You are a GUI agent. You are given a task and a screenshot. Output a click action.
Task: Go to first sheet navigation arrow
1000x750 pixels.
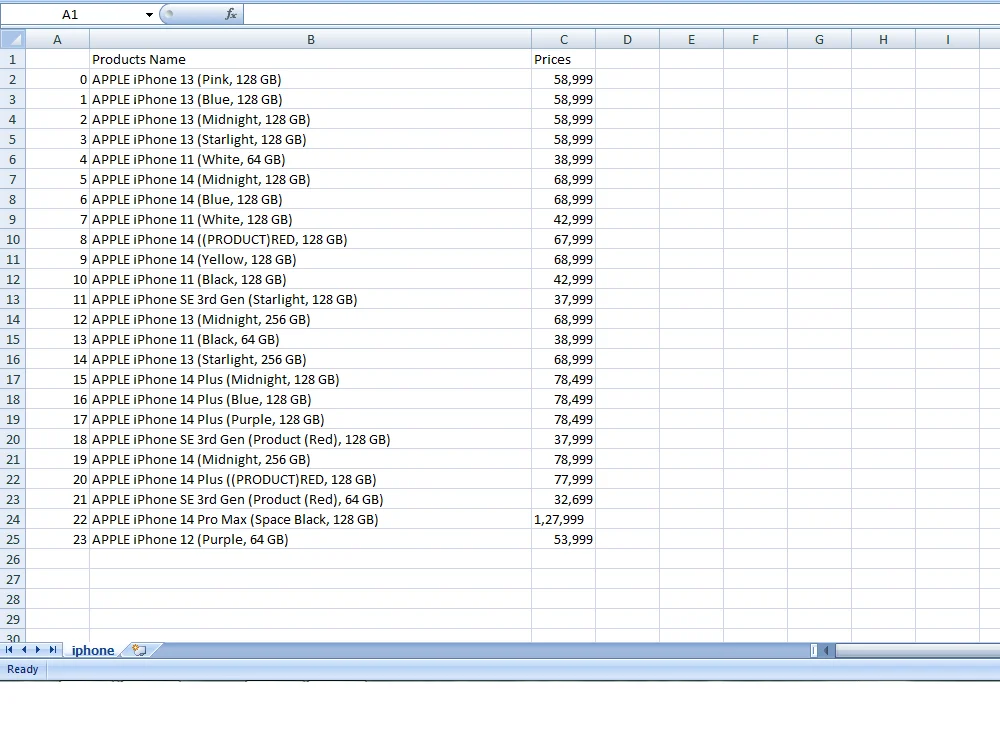[x=9, y=650]
